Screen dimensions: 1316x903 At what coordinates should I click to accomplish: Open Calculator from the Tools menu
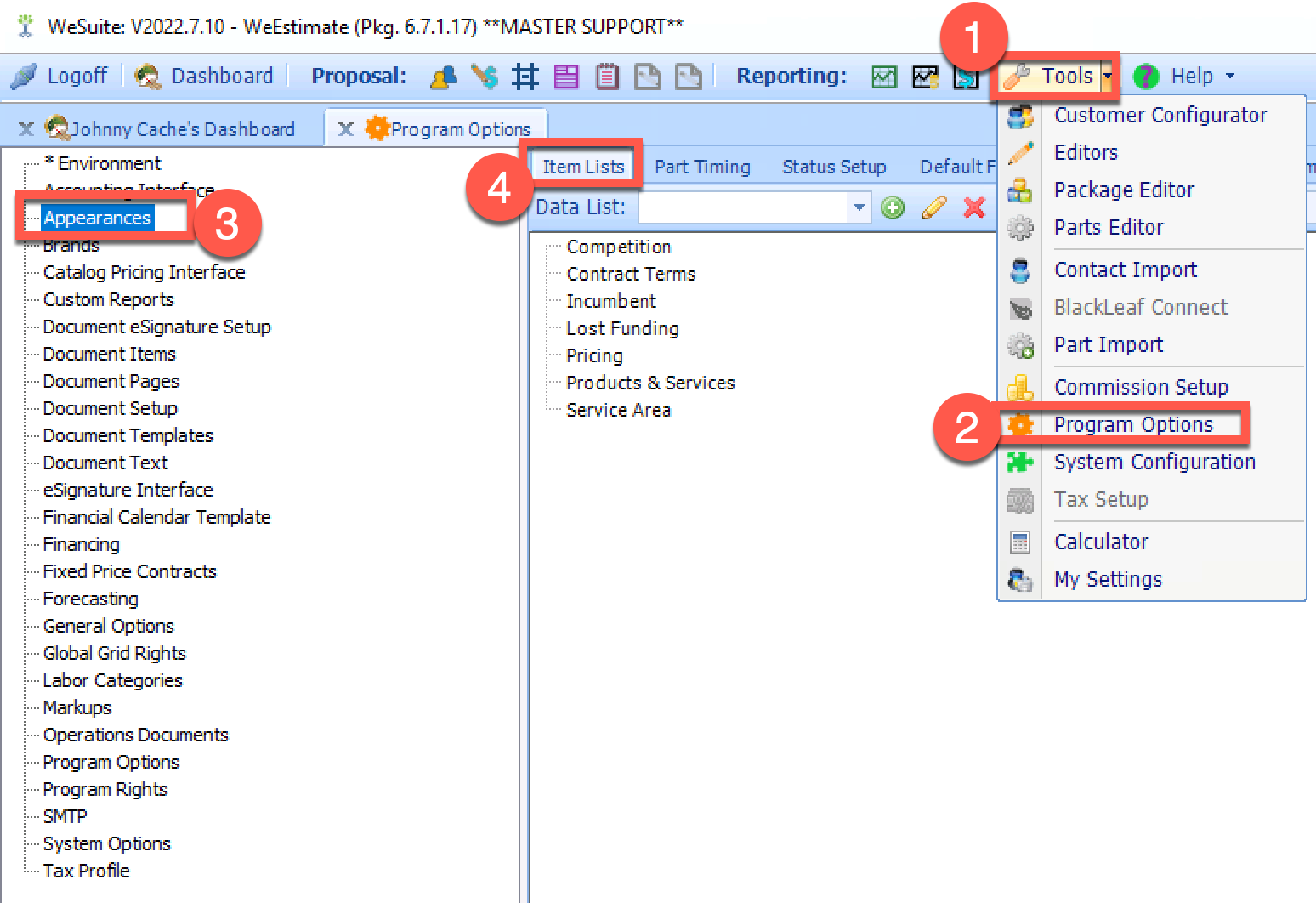(1101, 542)
